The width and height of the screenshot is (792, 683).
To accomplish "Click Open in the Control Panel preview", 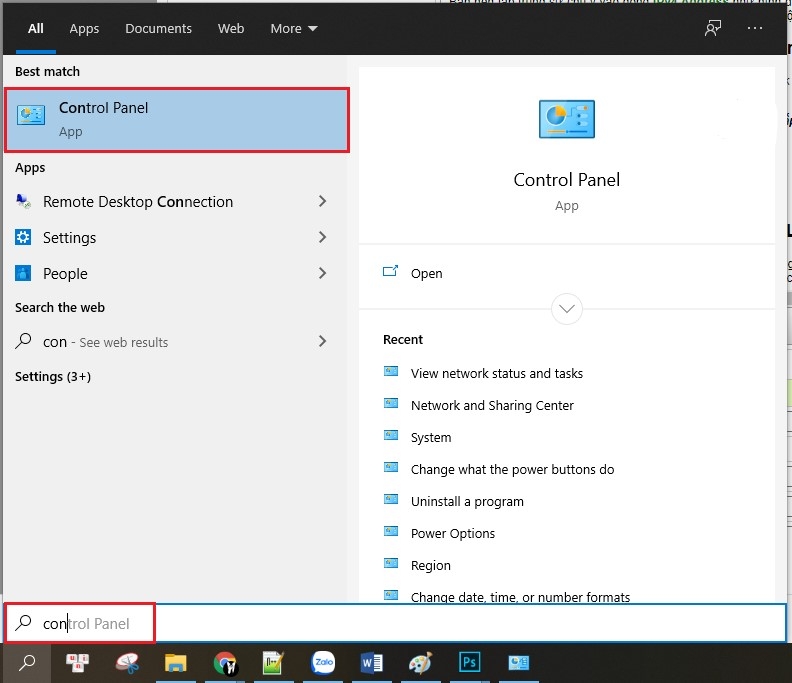I will [x=426, y=273].
